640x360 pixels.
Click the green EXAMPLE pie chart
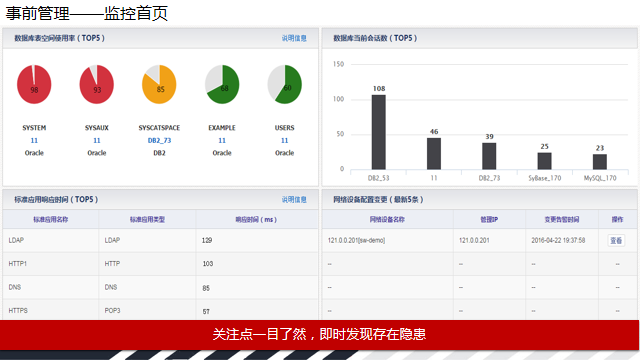(x=222, y=84)
